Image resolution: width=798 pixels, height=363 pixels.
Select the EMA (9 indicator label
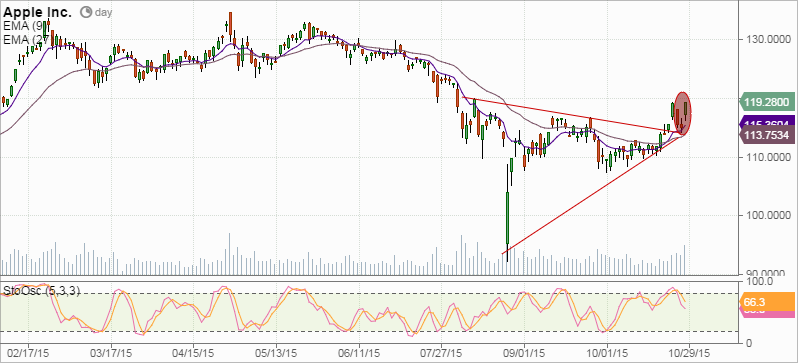pos(22,26)
